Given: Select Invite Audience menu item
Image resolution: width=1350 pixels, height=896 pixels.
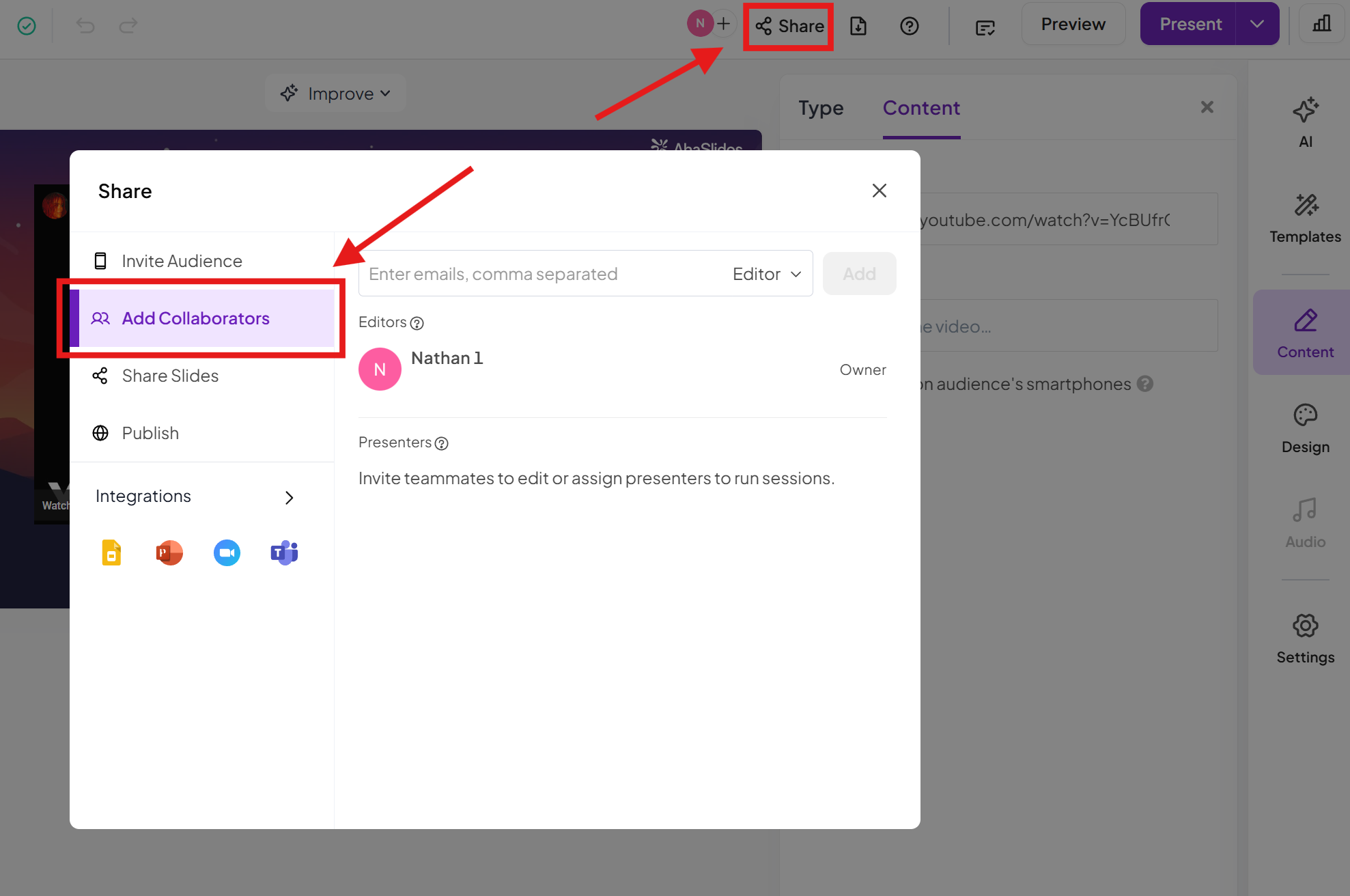Looking at the screenshot, I should pos(182,261).
